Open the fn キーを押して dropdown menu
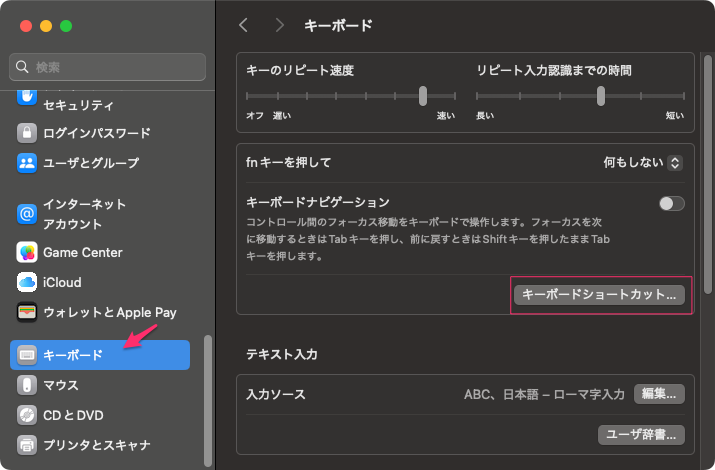 pos(643,162)
